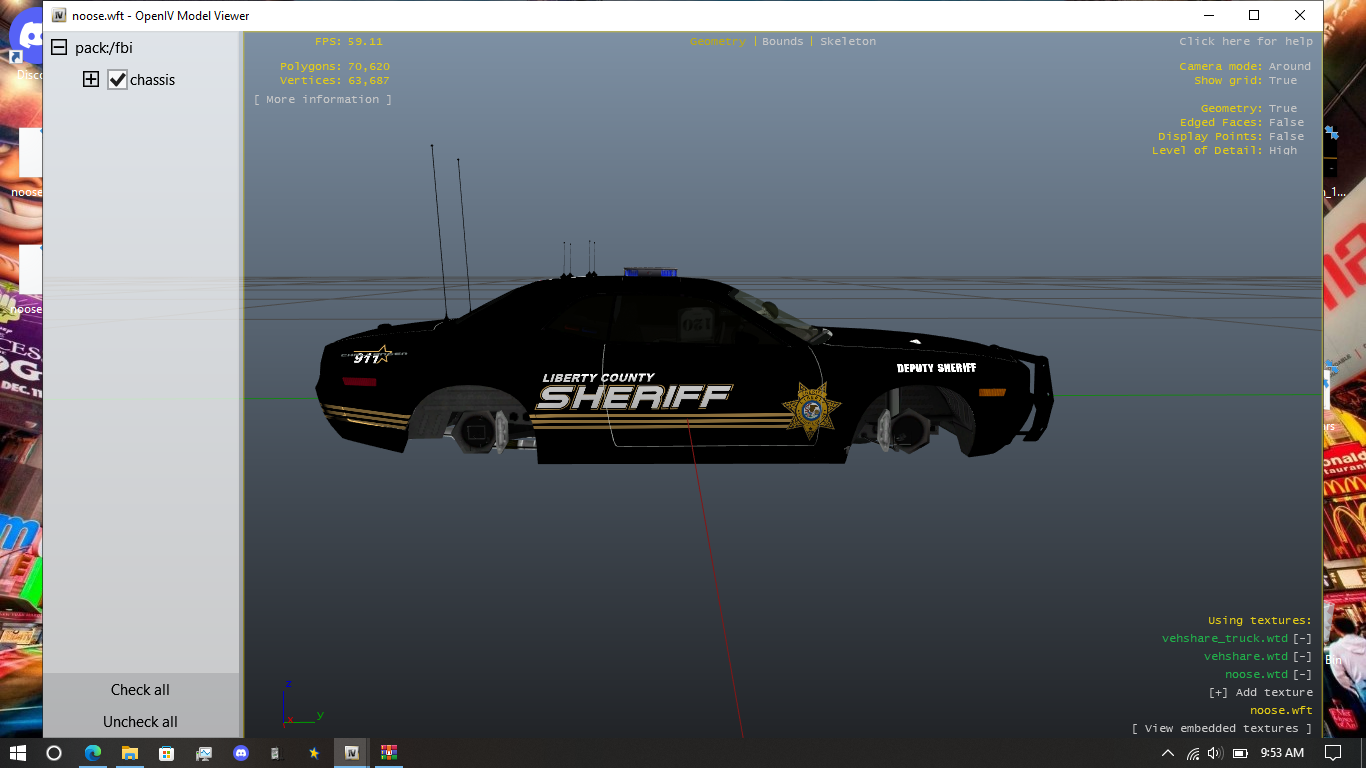The image size is (1366, 768).
Task: Remove the vehshare.wtd texture via [-]
Action: (1302, 656)
